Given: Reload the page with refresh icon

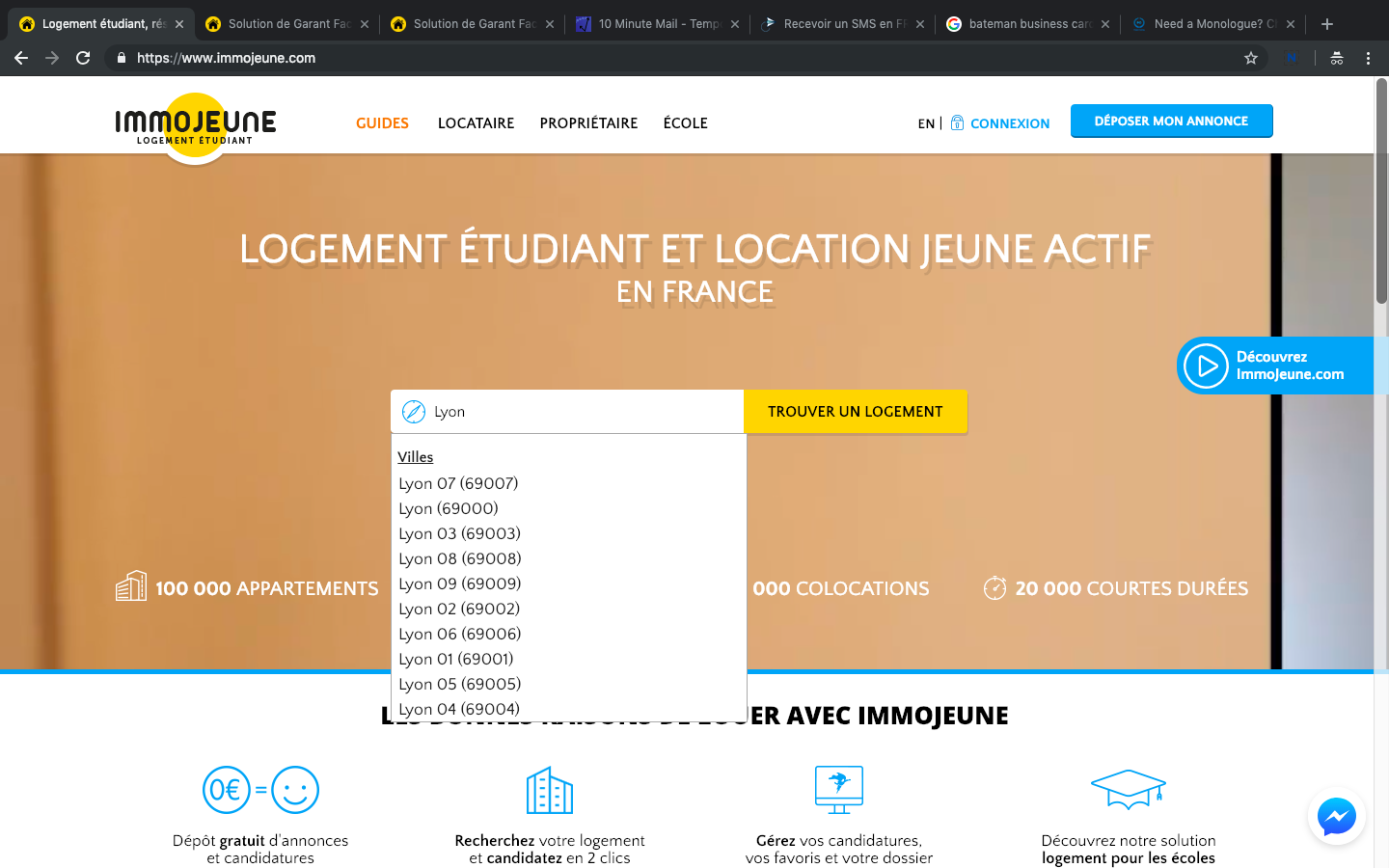Looking at the screenshot, I should pos(83,58).
